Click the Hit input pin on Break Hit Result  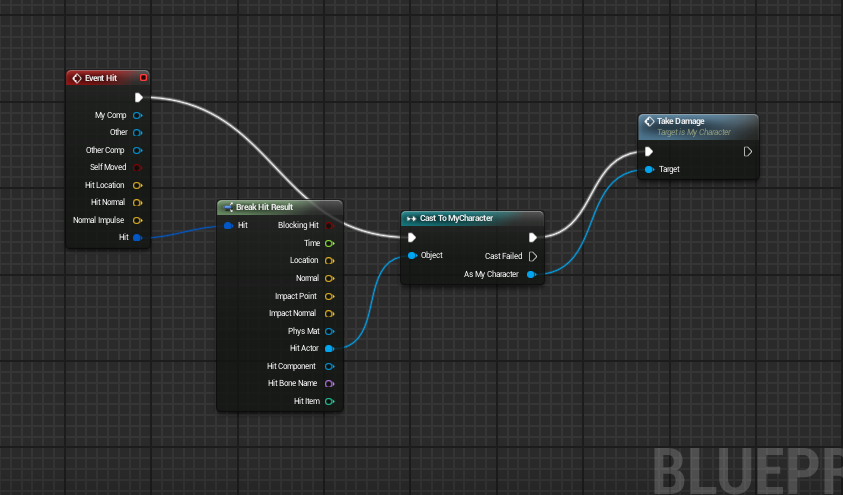(228, 225)
